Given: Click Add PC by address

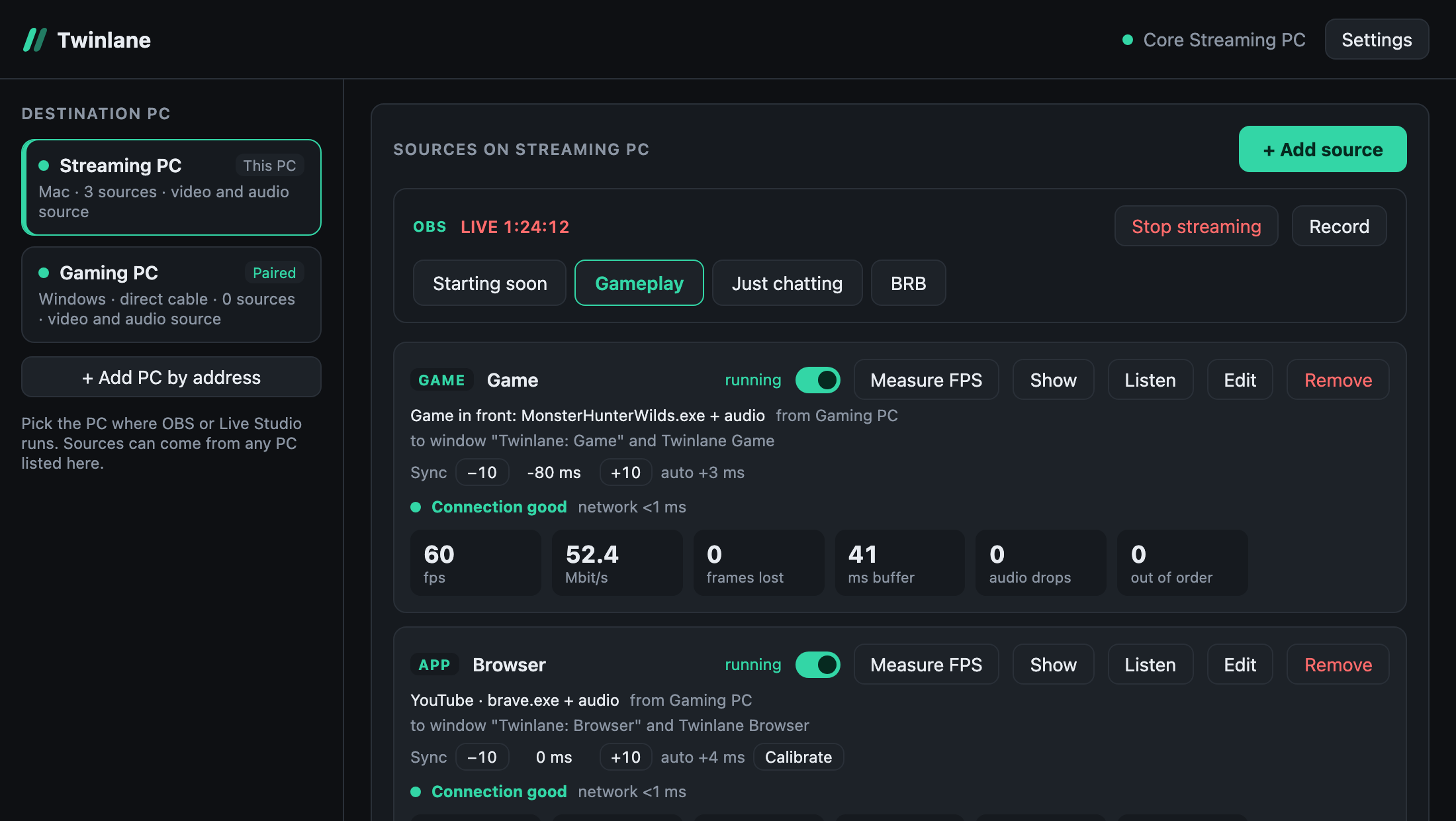Looking at the screenshot, I should pos(171,377).
